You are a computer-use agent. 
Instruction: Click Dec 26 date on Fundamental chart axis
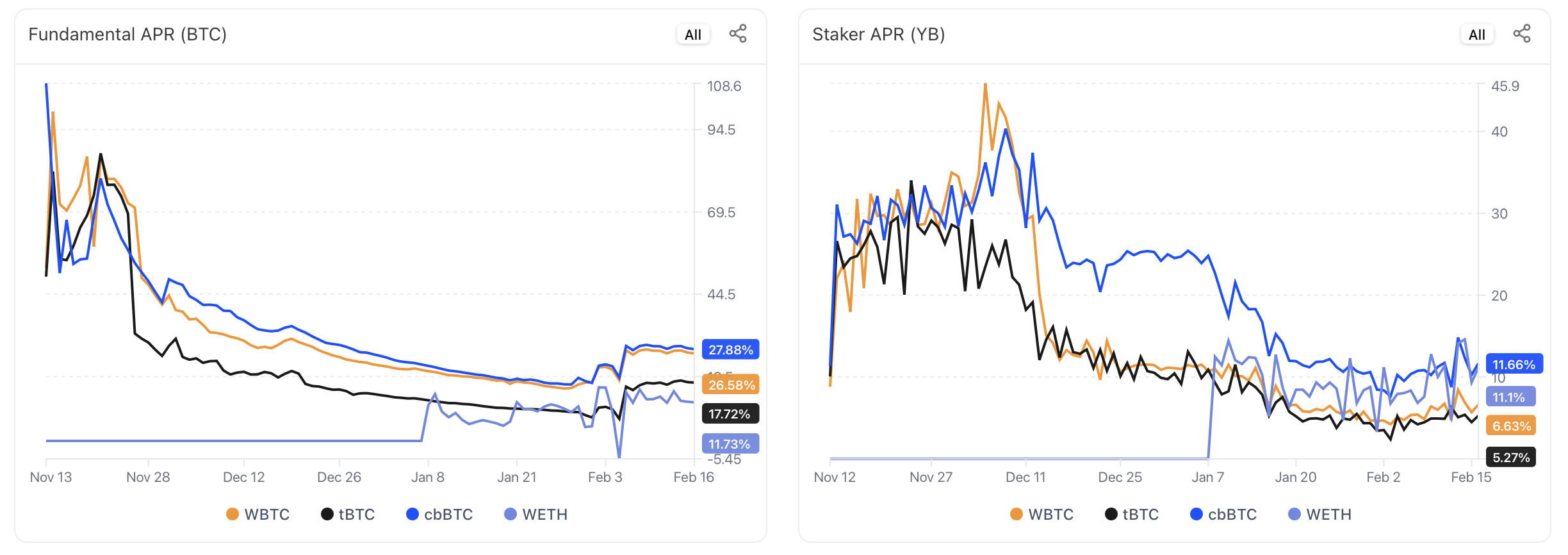339,477
